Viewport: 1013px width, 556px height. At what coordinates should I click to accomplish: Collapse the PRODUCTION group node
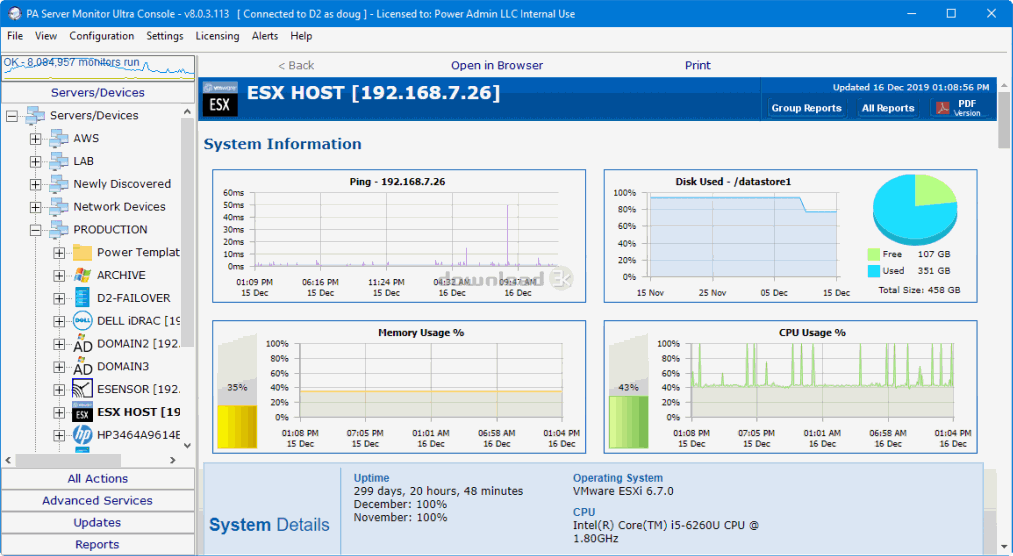pos(36,230)
